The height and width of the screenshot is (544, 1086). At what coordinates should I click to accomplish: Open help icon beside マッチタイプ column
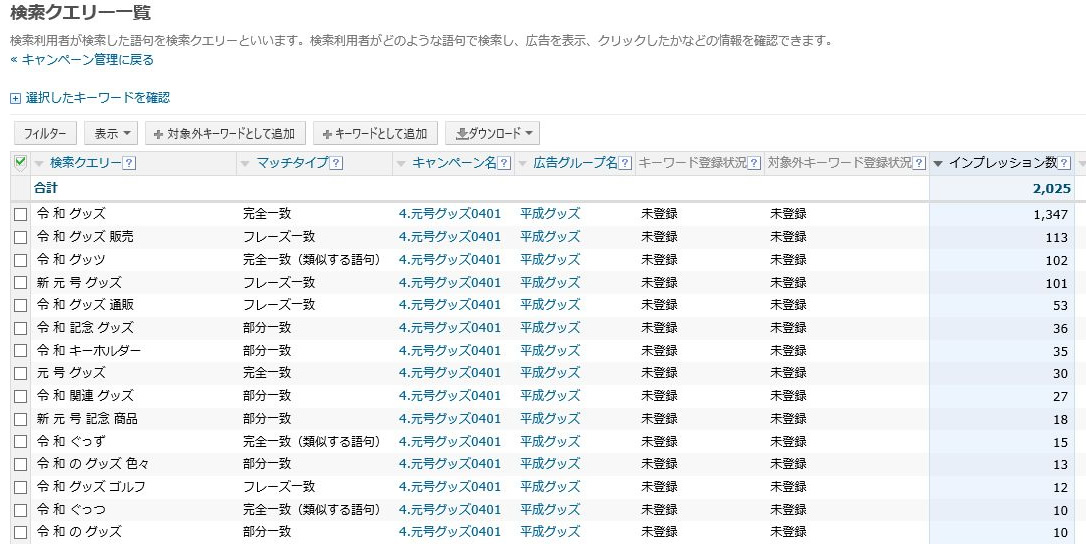coord(336,163)
